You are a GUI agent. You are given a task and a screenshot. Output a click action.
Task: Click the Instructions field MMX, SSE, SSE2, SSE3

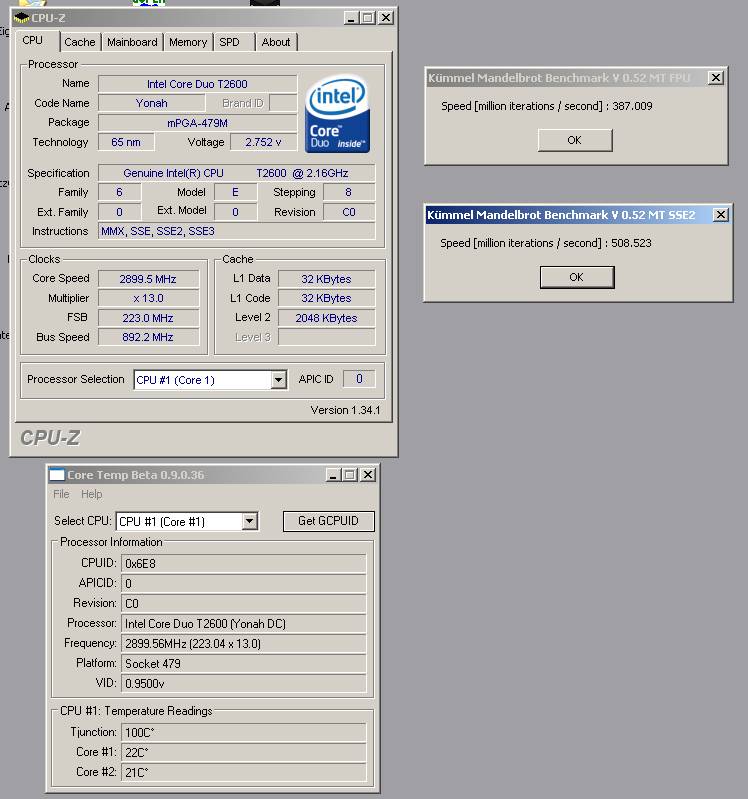pos(236,231)
